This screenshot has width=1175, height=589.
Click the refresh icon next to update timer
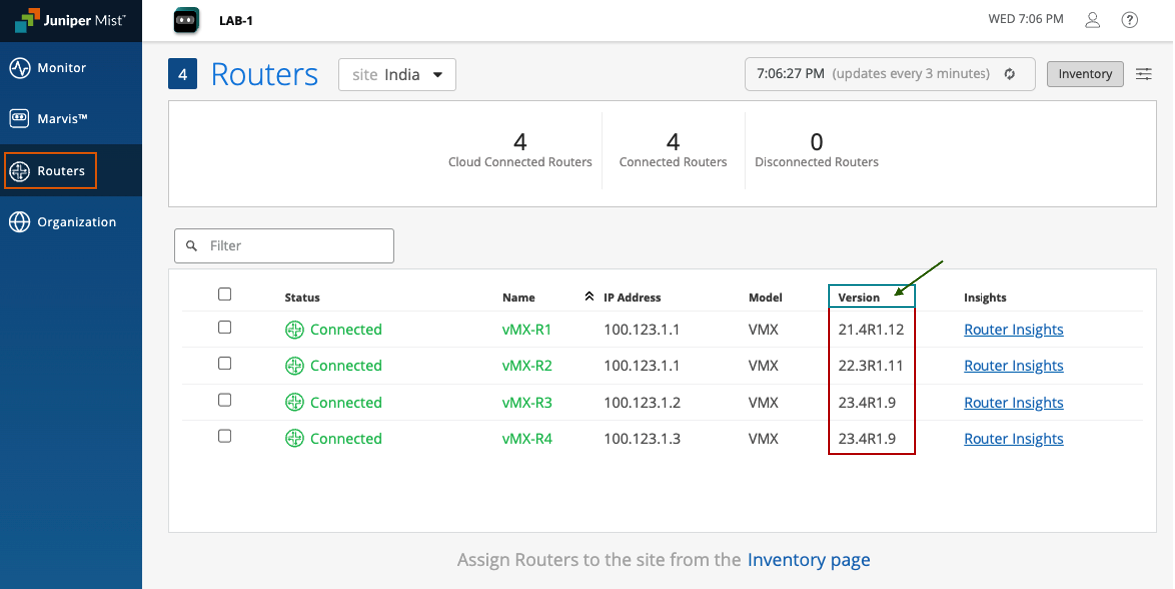[x=1010, y=74]
